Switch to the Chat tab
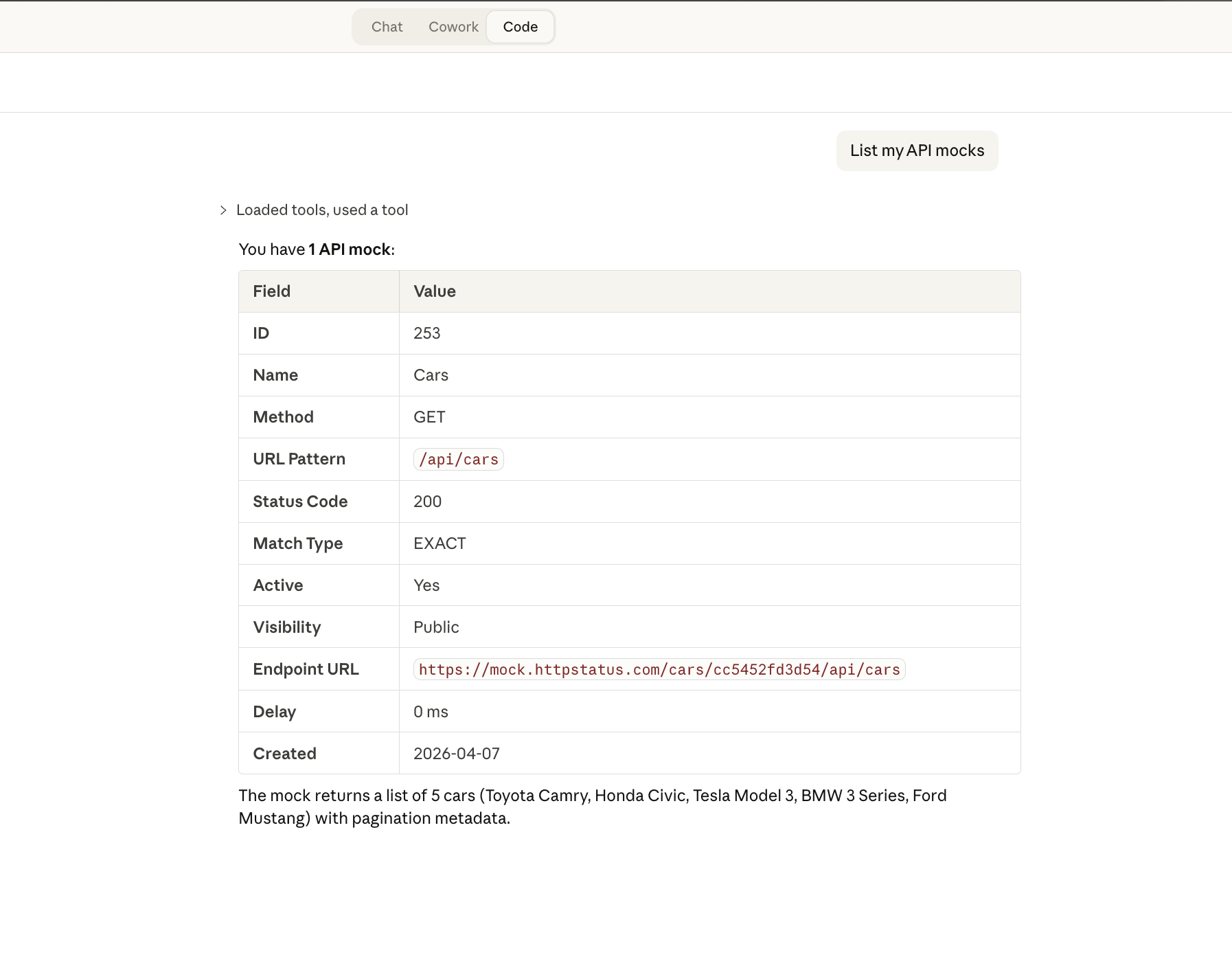1232x955 pixels. [387, 26]
